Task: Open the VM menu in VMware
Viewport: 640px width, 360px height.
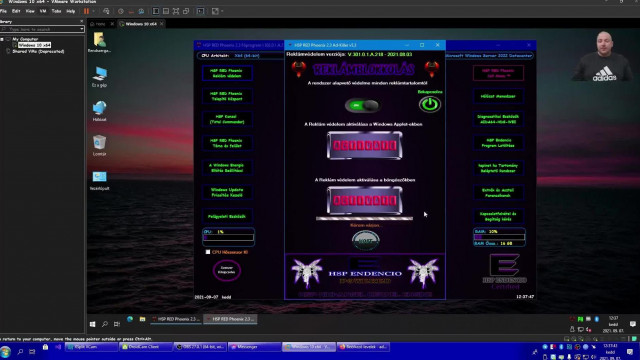Action: 43,11
